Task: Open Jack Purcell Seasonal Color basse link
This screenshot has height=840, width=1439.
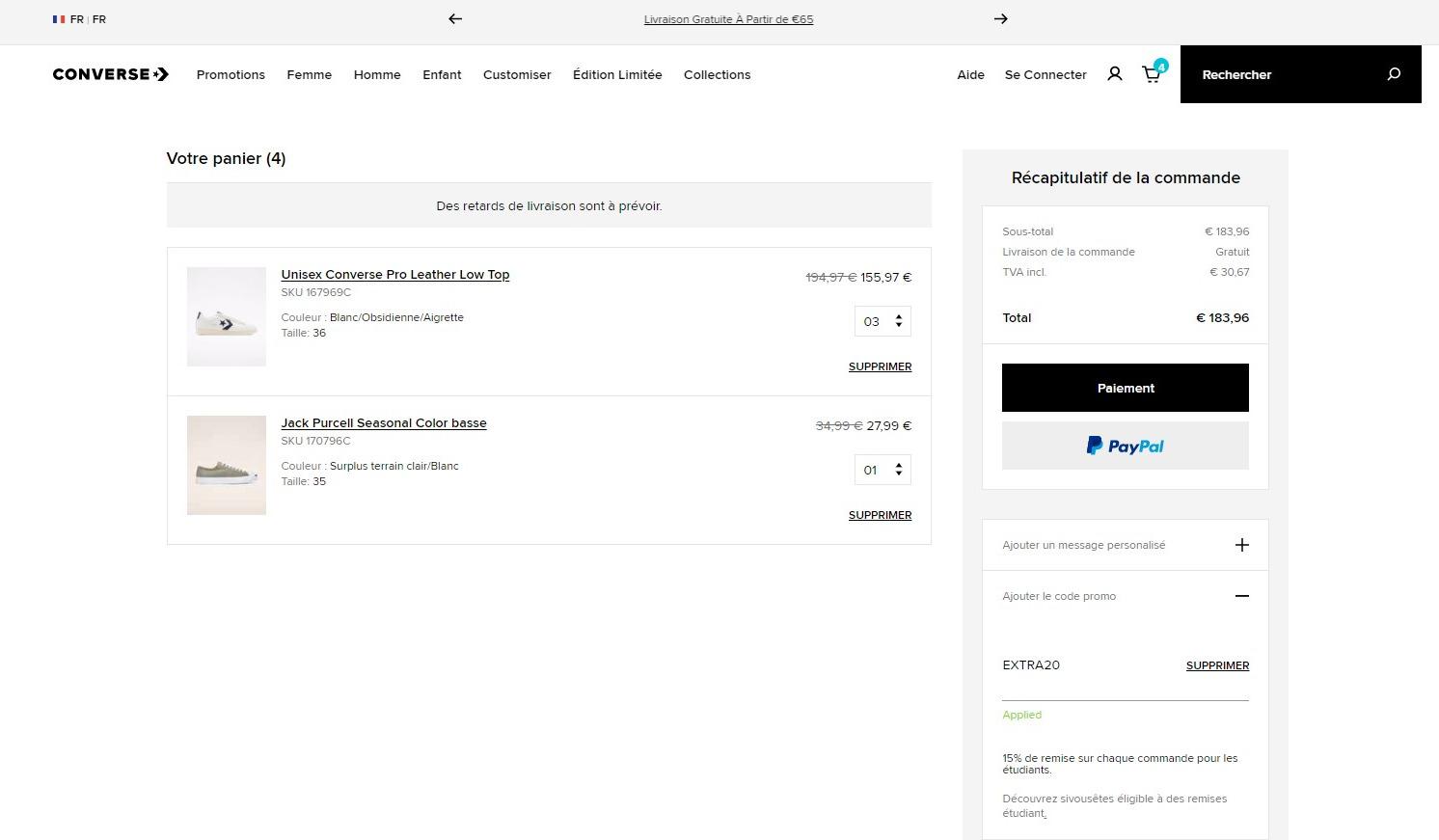Action: coord(384,423)
